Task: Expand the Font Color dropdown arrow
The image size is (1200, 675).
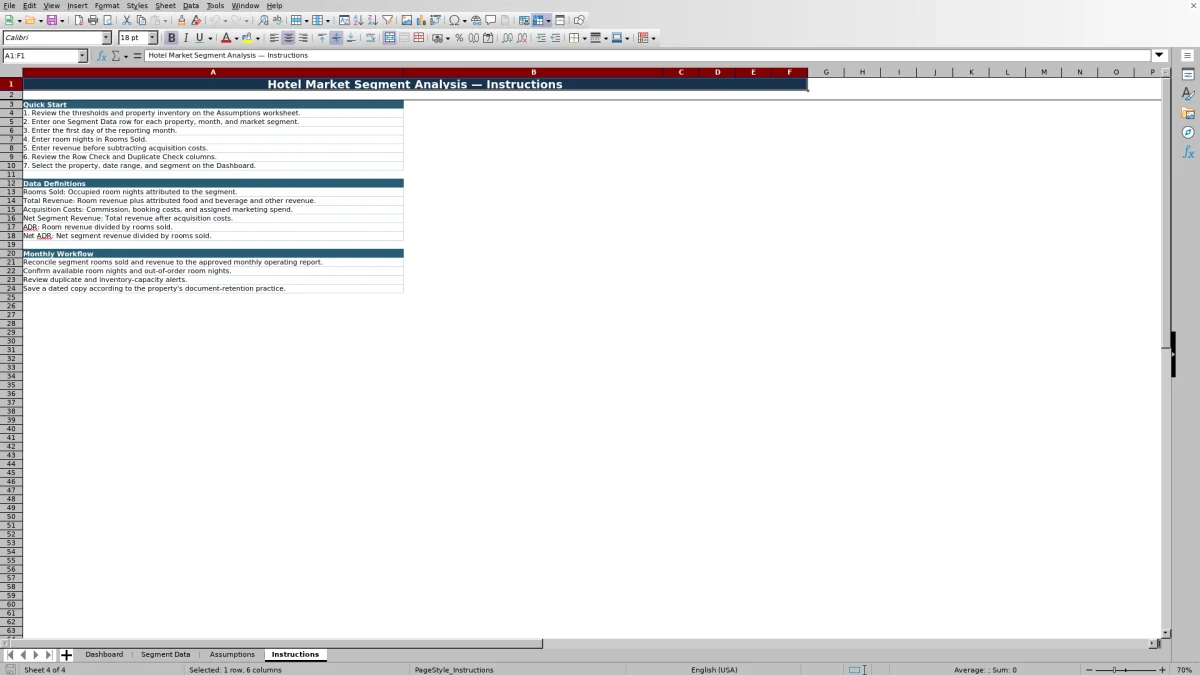Action: [237, 38]
